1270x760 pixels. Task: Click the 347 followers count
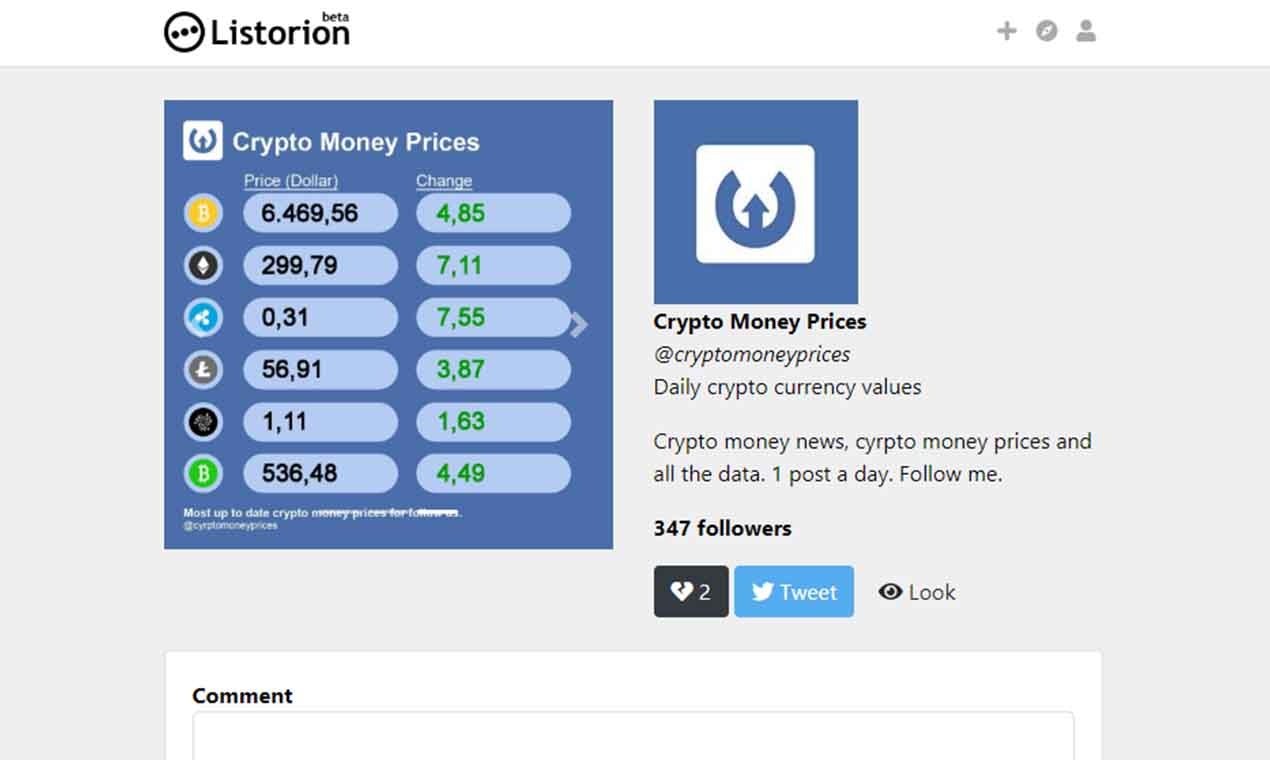tap(722, 528)
